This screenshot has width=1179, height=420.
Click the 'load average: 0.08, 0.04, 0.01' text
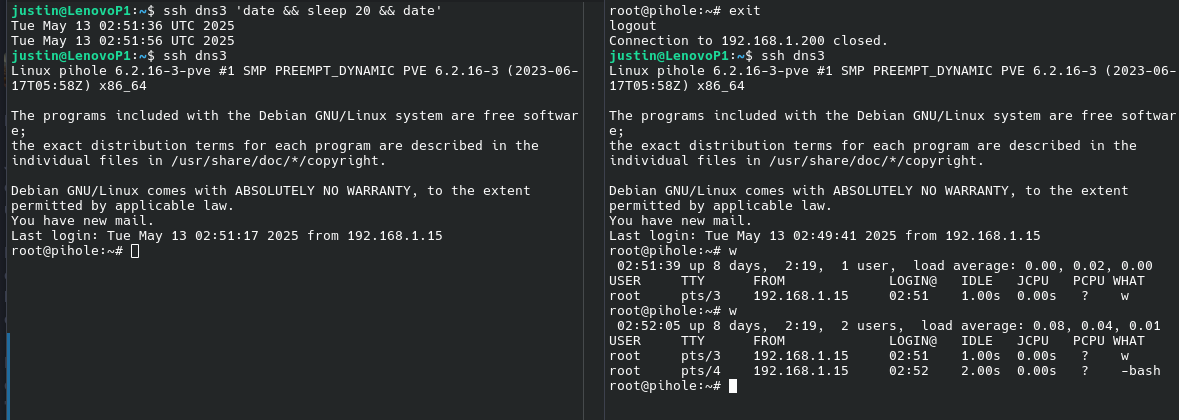[1041, 326]
